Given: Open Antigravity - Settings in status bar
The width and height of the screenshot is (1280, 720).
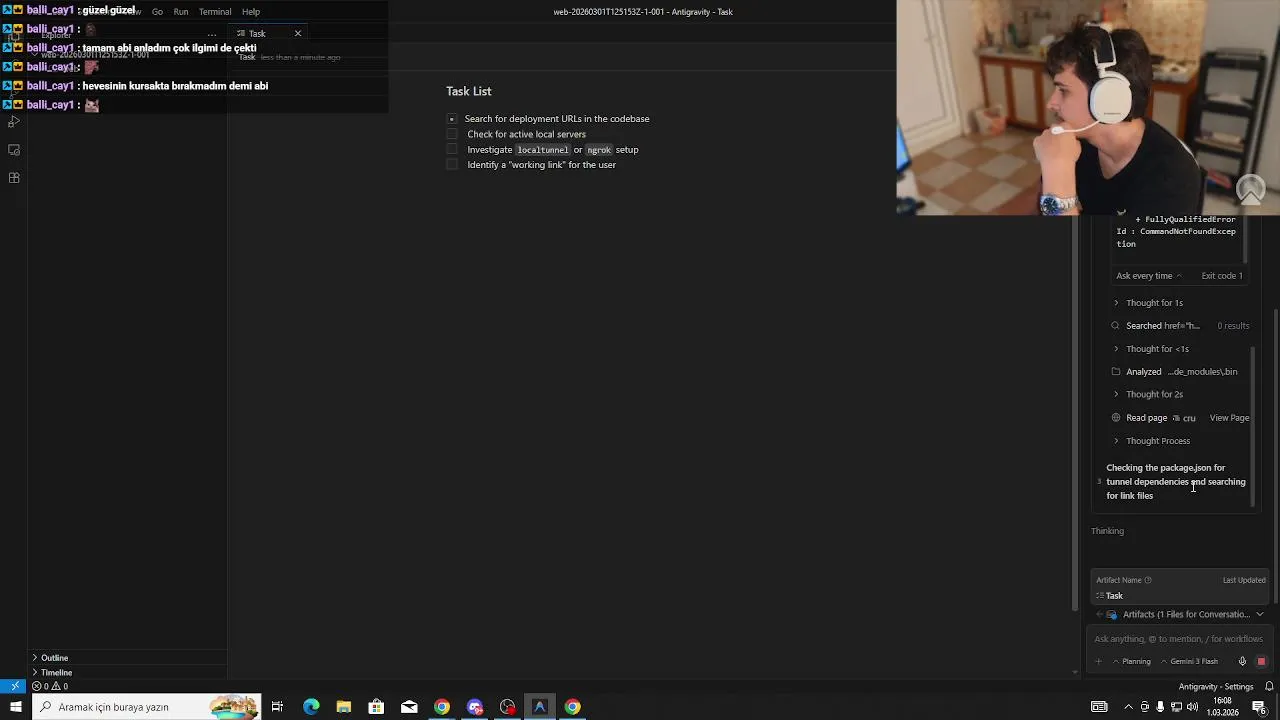Looking at the screenshot, I should 1216,687.
